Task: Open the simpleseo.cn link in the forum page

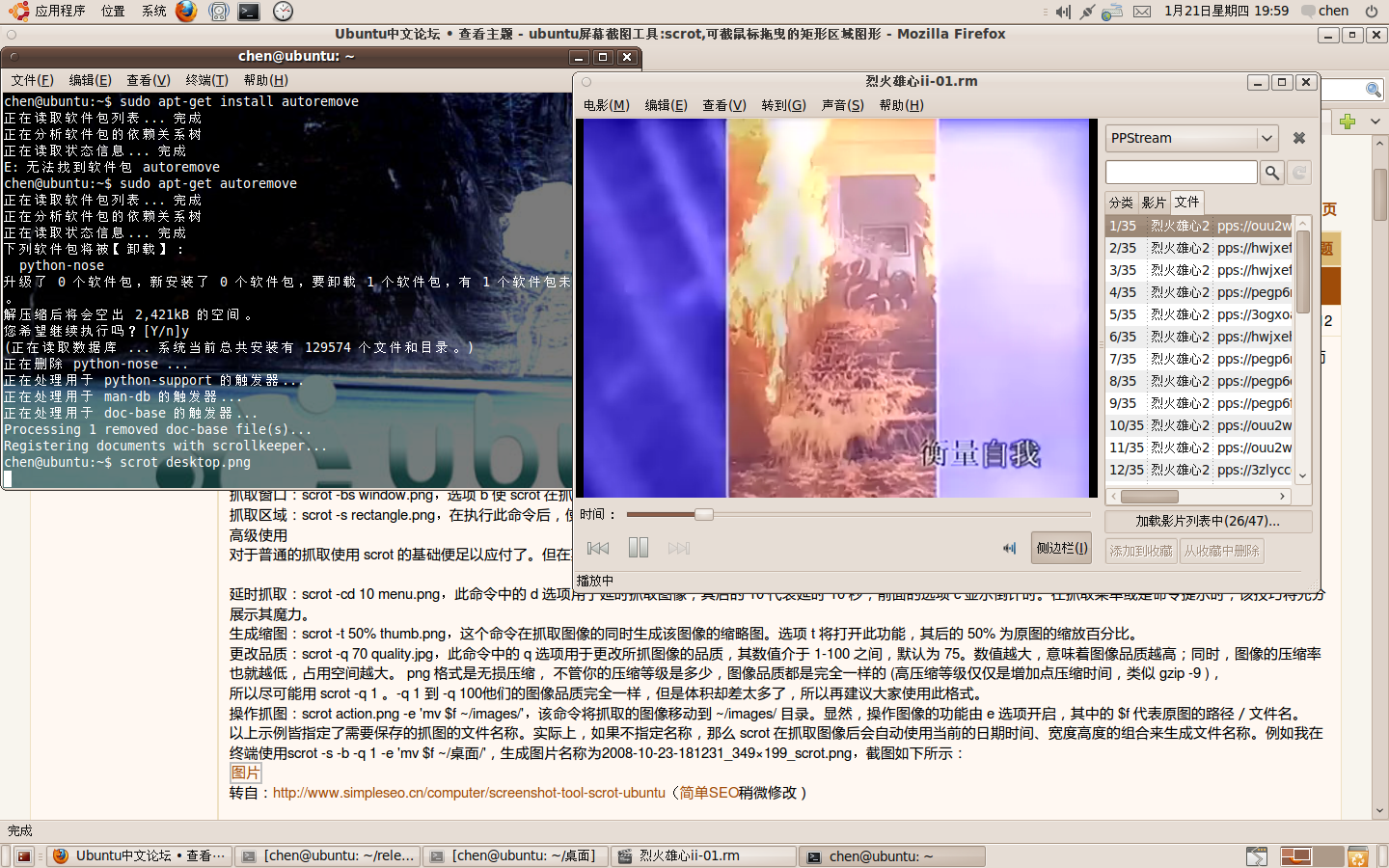Action: 469,793
